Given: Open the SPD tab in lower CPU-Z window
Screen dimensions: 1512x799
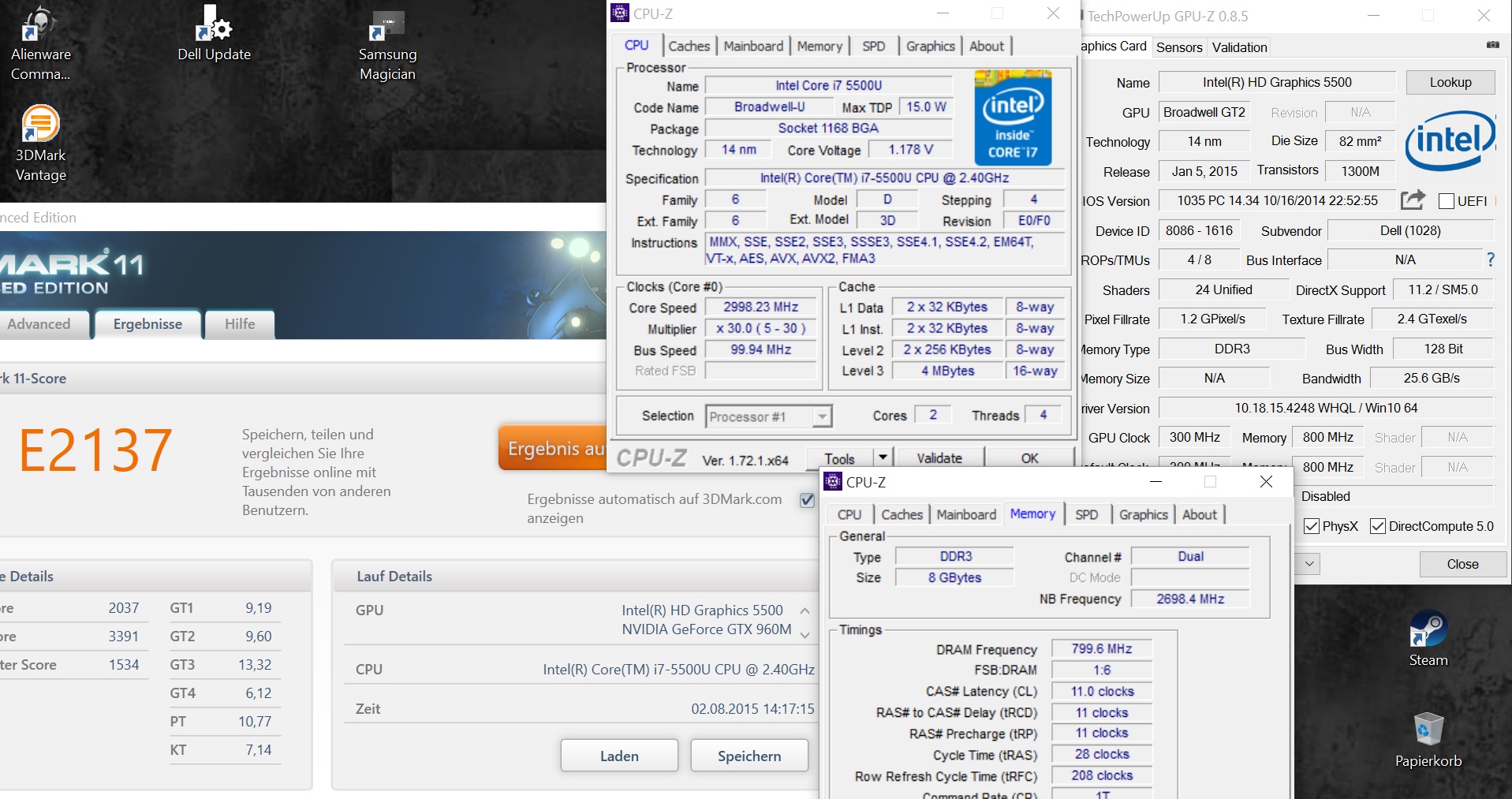Looking at the screenshot, I should (x=1086, y=514).
